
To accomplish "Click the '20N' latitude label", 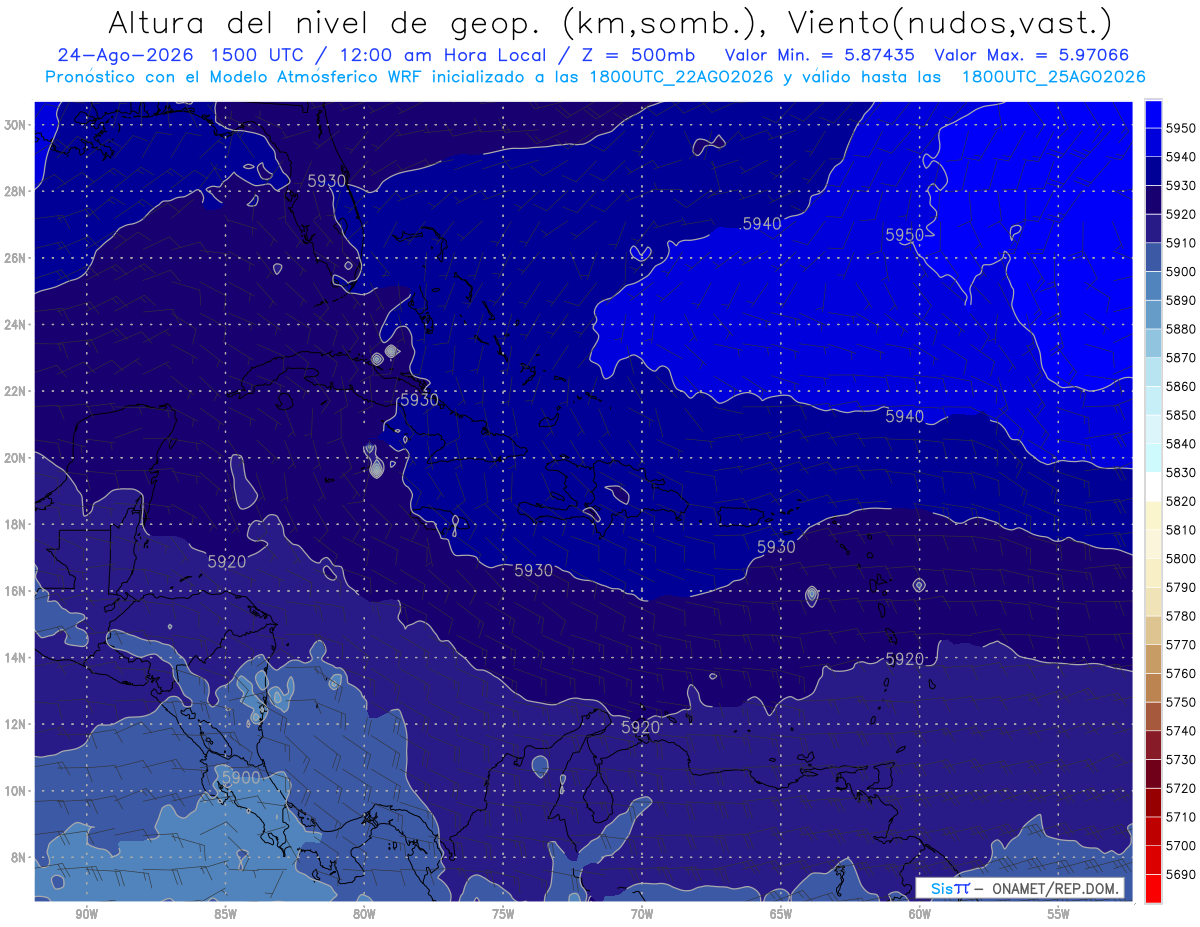I will click(15, 458).
